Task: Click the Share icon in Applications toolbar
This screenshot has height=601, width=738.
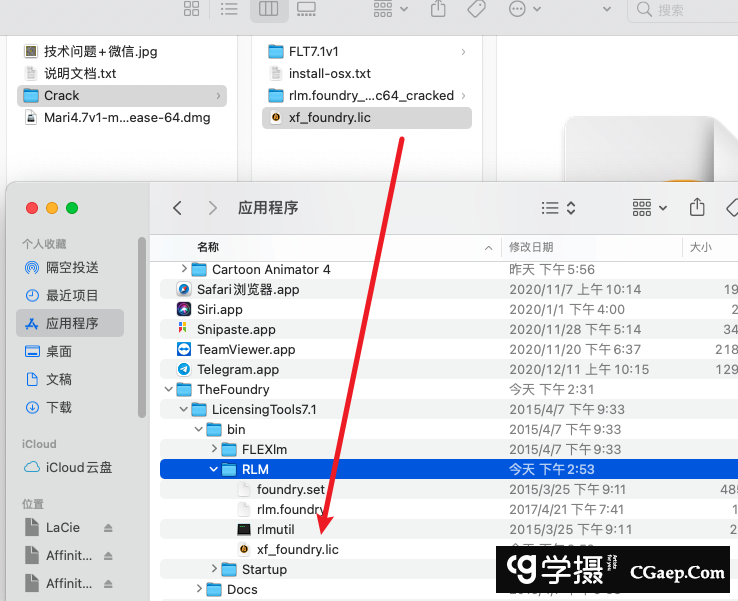Action: coord(697,207)
